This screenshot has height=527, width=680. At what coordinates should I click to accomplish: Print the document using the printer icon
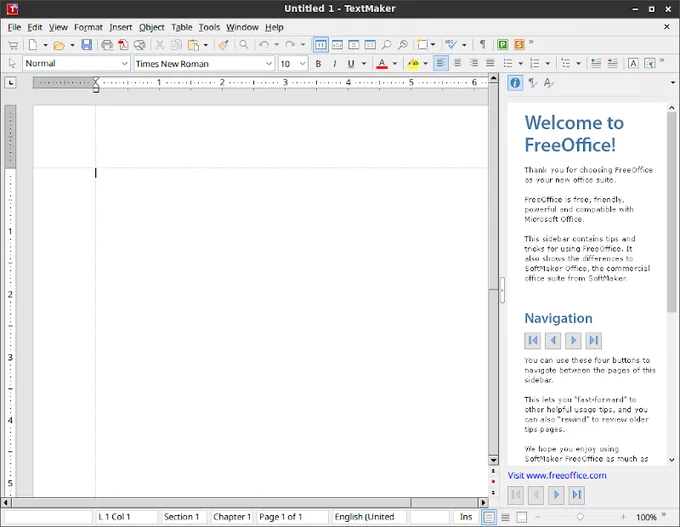pos(107,45)
